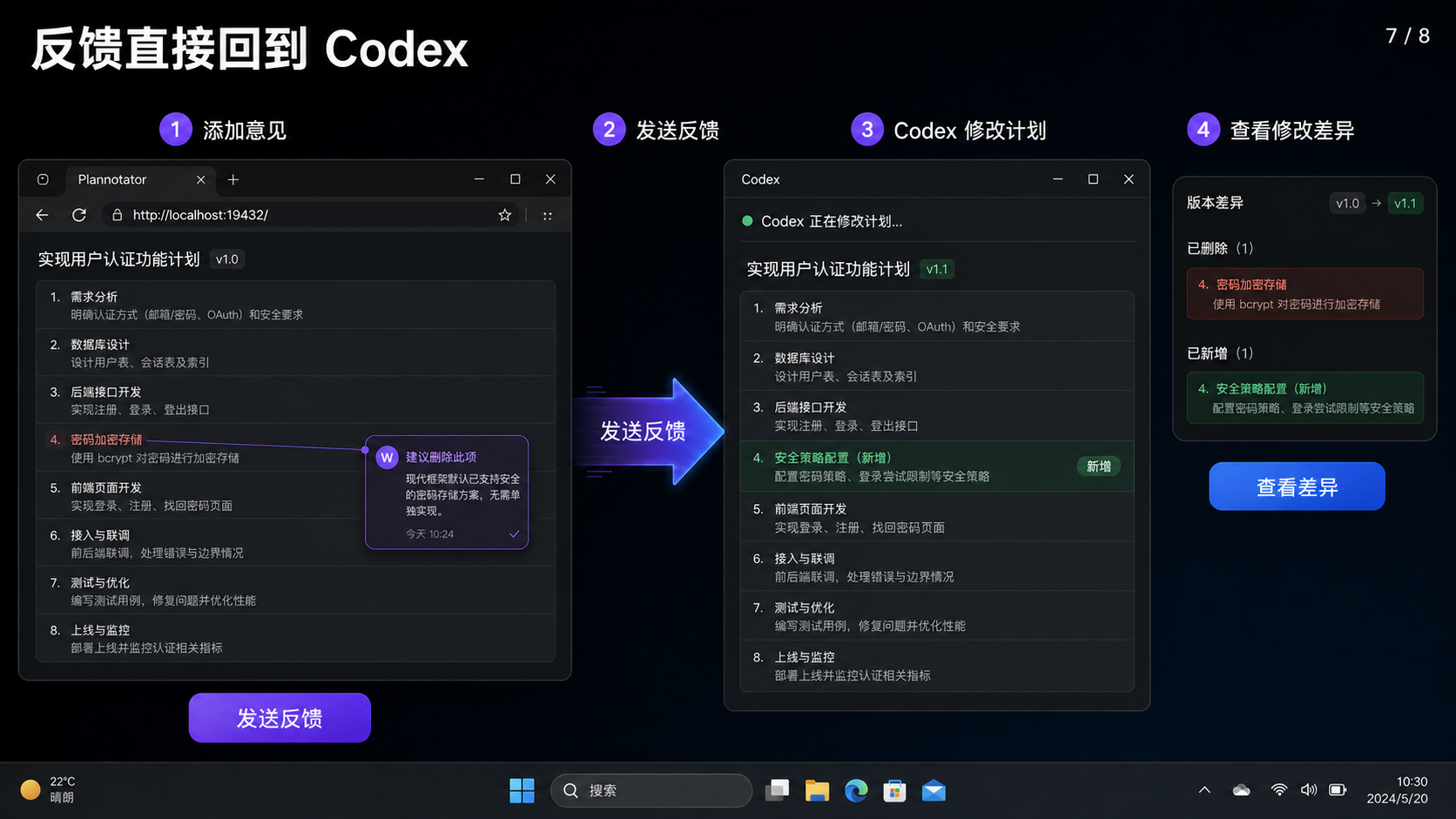The image size is (1456, 819).
Task: Click the battery tray icon
Action: click(x=1338, y=790)
